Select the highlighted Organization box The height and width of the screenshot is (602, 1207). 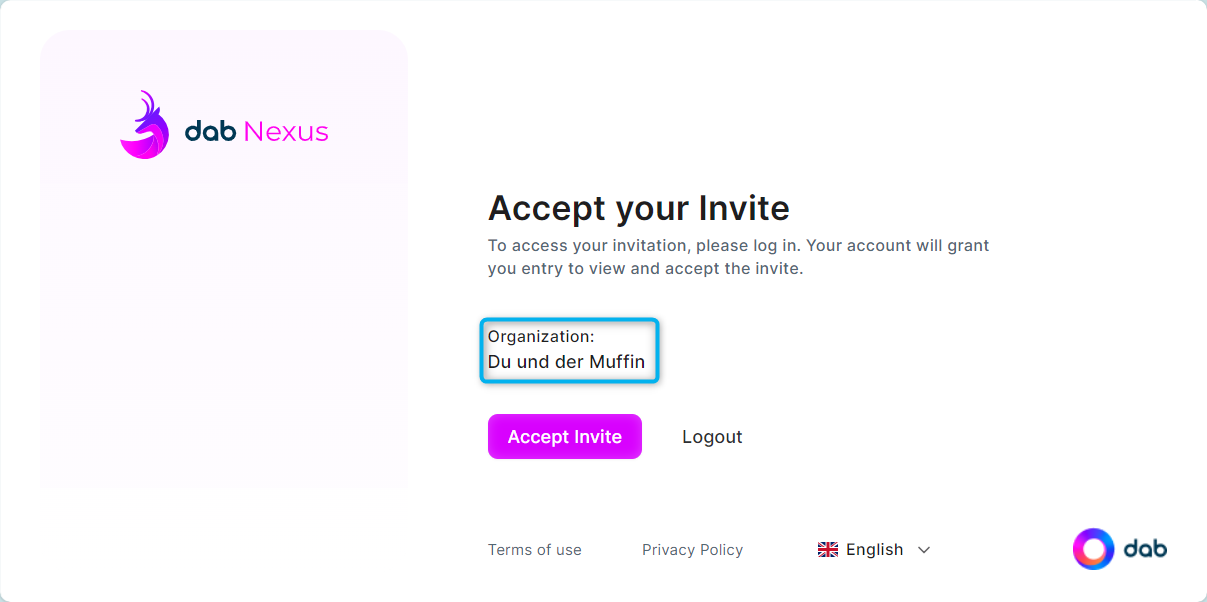pos(569,350)
